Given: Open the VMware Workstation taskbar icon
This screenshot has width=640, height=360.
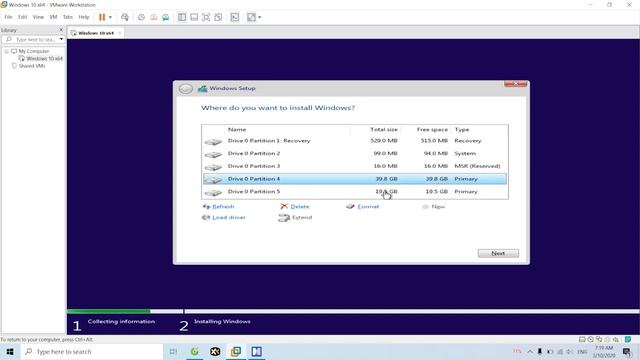Looking at the screenshot, I should coord(236,351).
